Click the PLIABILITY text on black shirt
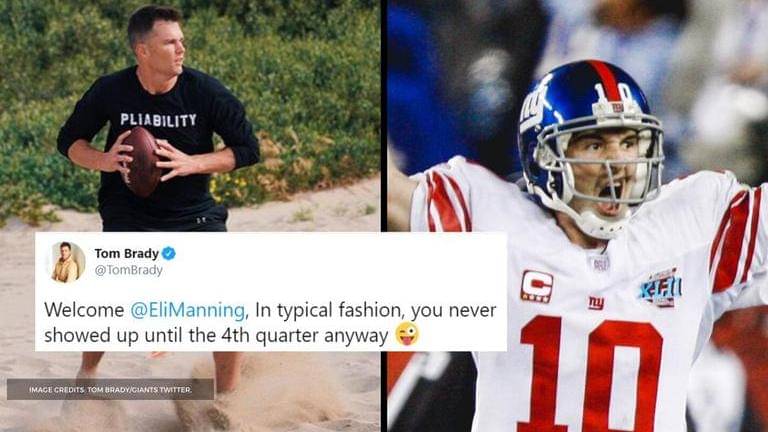Screen dimensions: 768x432 tap(158, 120)
